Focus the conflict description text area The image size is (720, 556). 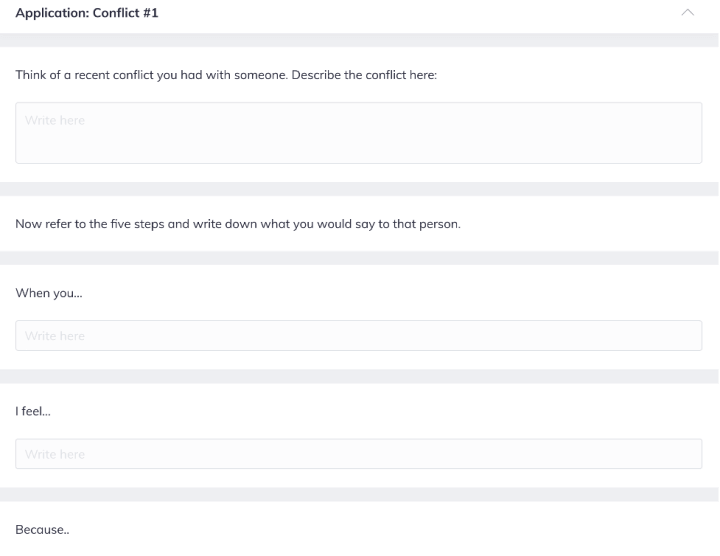(x=359, y=133)
